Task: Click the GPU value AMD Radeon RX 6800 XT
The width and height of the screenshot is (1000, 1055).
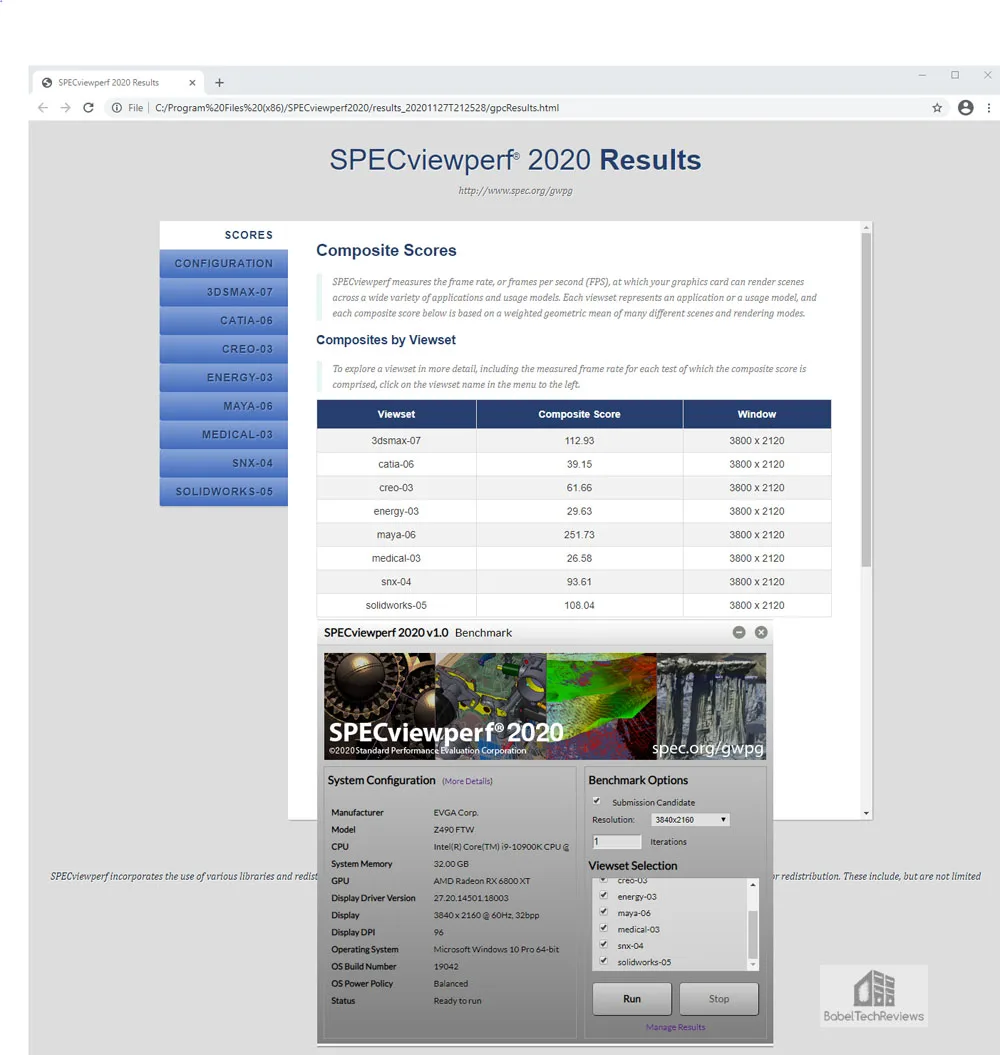Action: (482, 881)
